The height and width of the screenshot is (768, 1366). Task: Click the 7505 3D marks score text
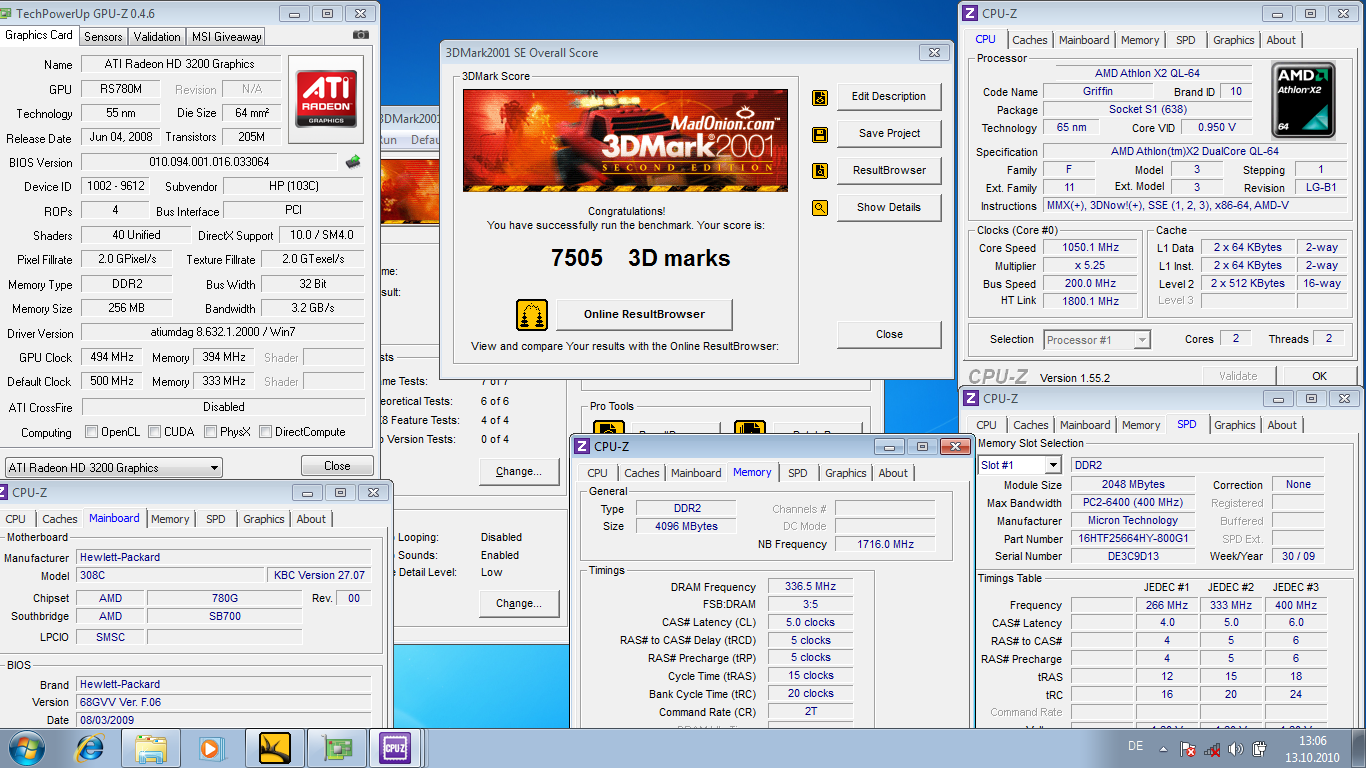[640, 259]
